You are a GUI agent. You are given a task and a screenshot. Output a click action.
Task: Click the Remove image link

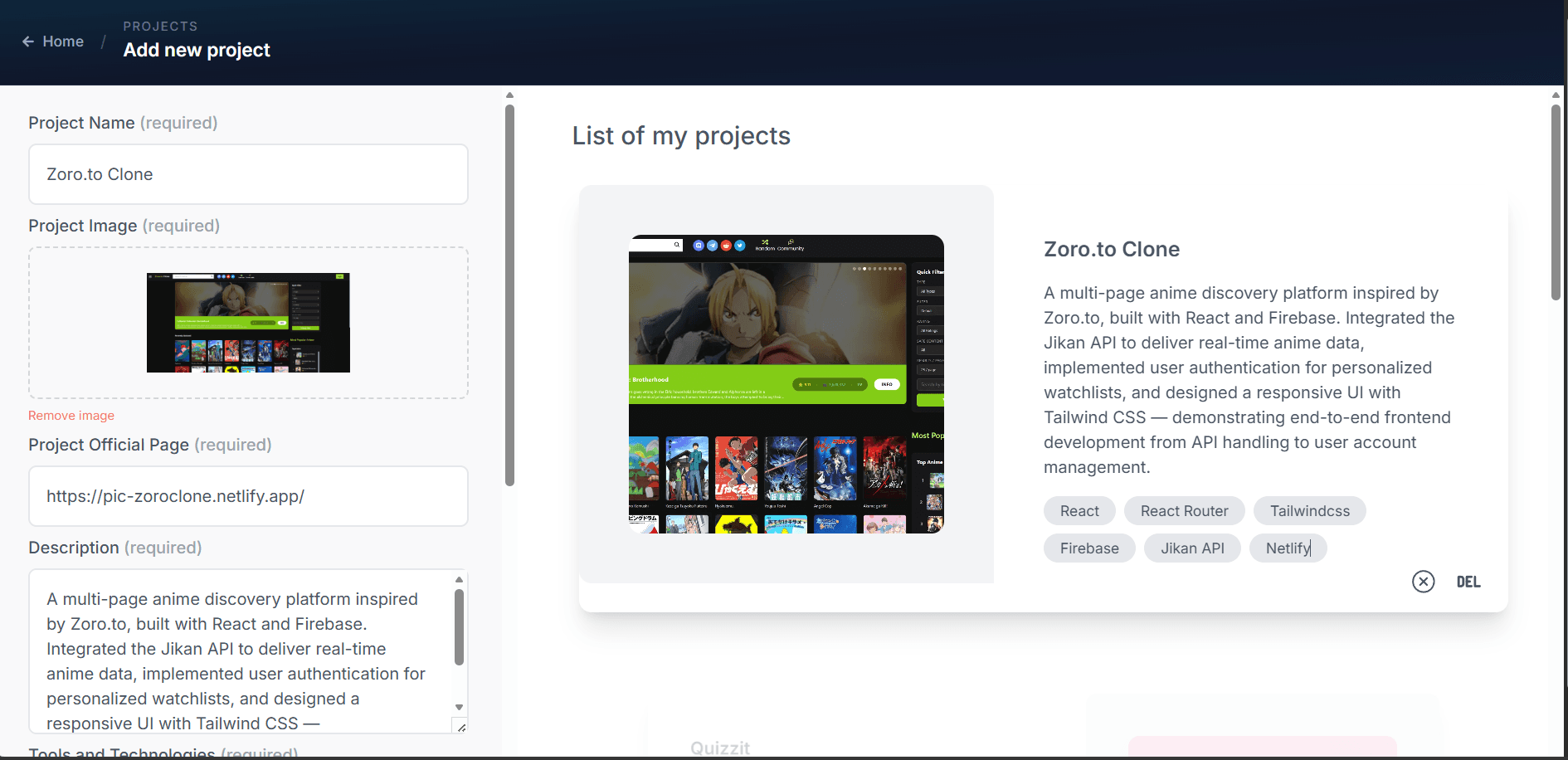coord(71,416)
